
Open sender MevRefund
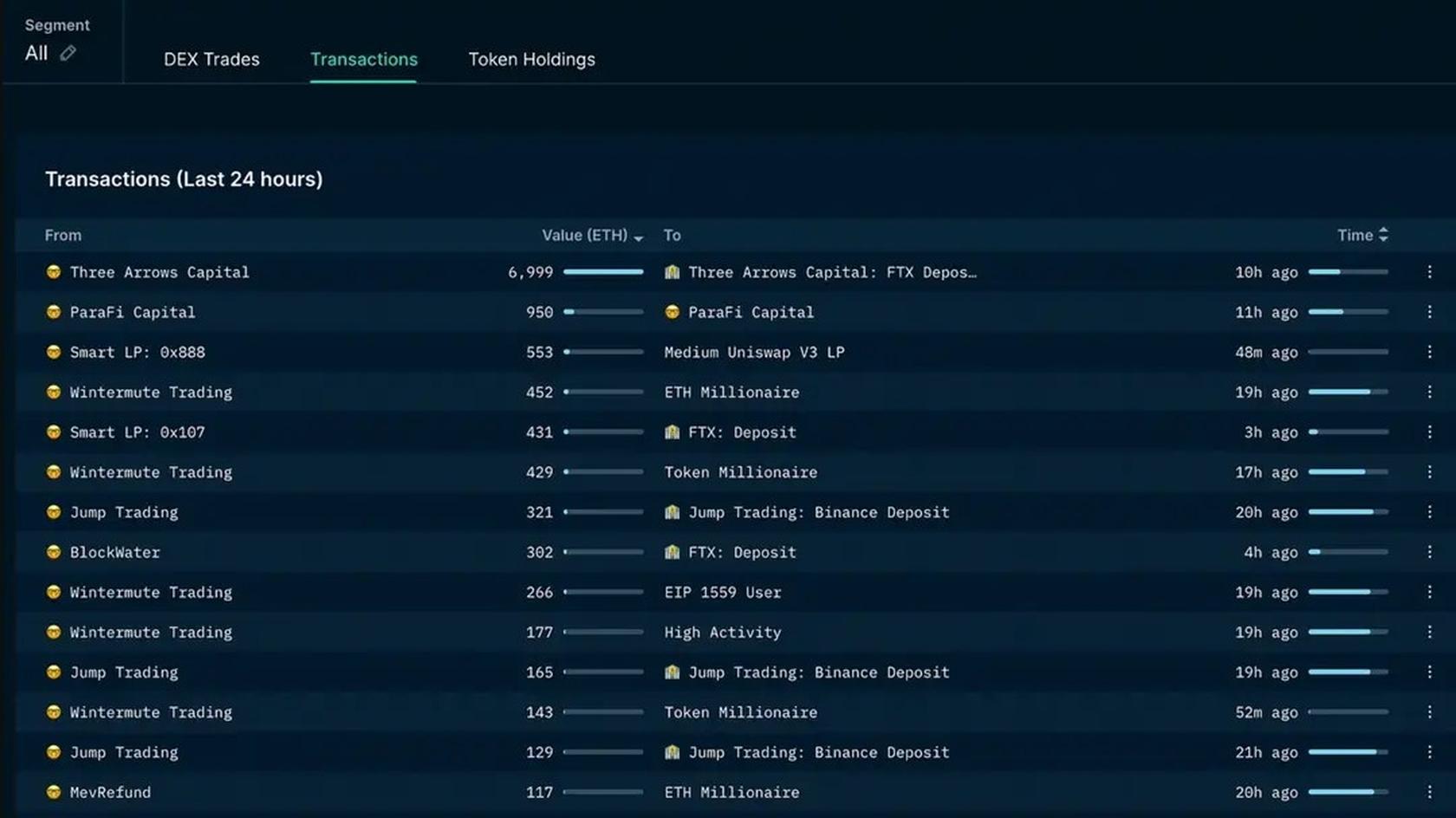pos(110,792)
